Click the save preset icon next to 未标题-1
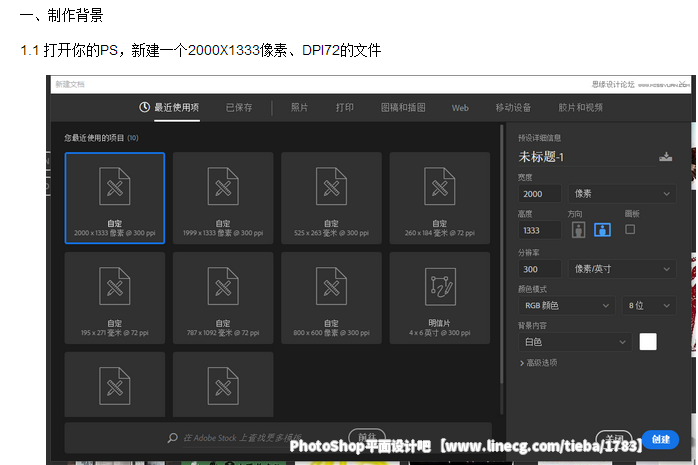Image resolution: width=698 pixels, height=465 pixels. 666,157
